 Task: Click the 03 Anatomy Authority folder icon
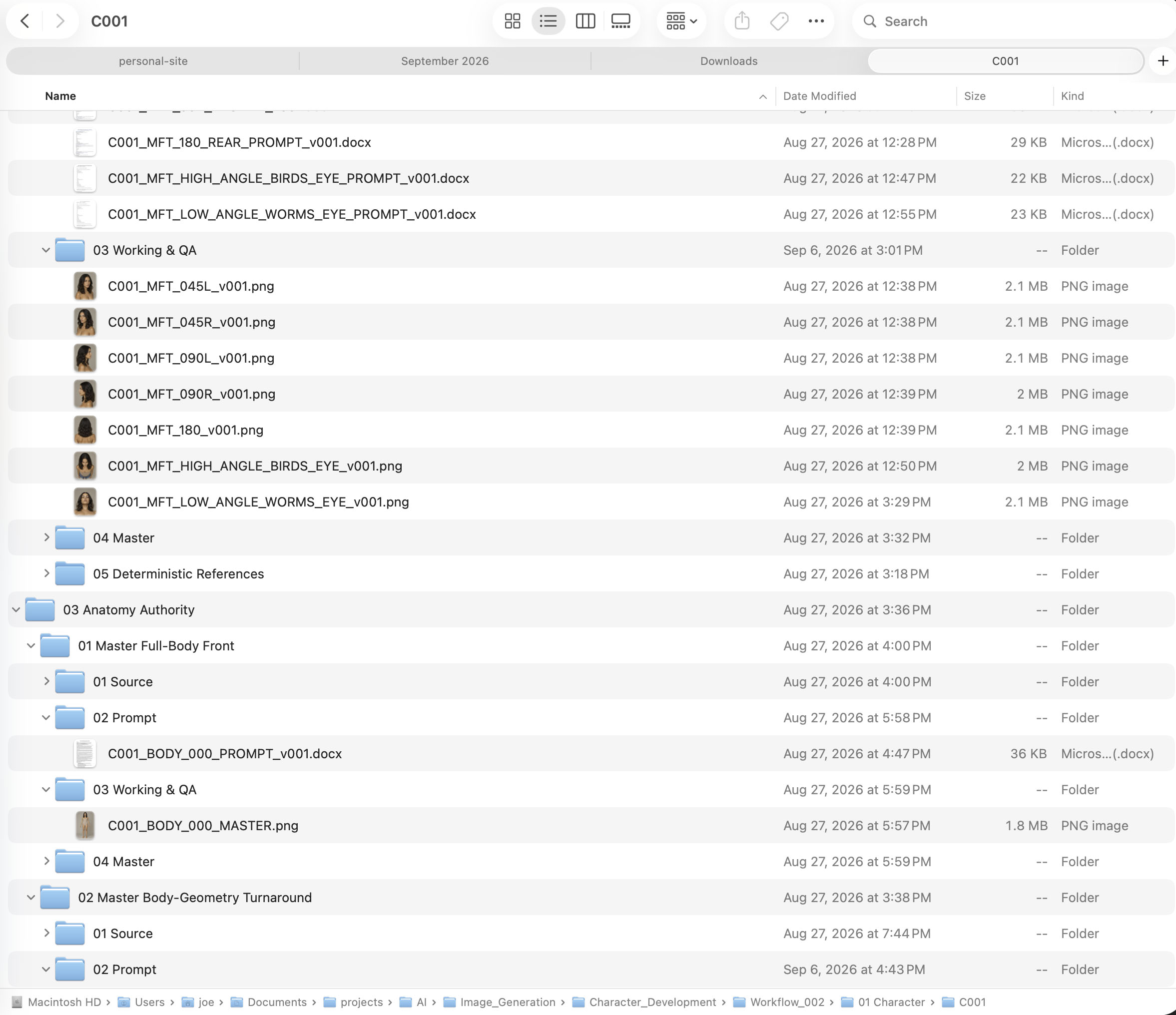(40, 609)
